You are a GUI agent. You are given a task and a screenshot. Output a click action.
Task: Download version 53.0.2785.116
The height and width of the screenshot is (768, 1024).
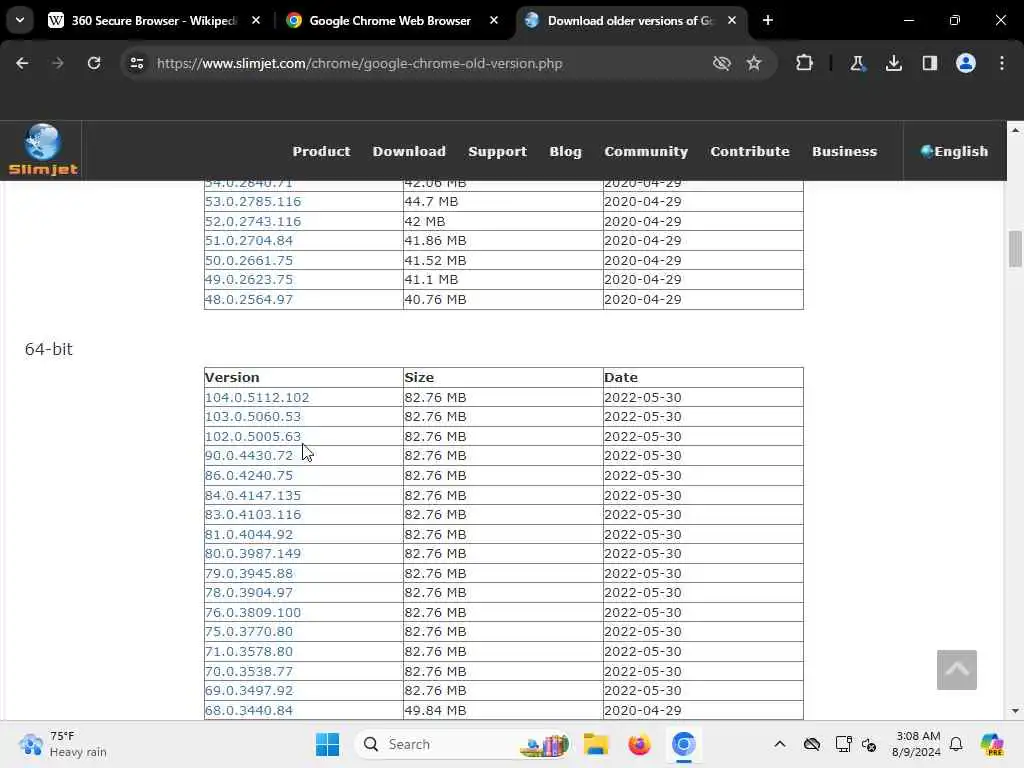pyautogui.click(x=253, y=202)
